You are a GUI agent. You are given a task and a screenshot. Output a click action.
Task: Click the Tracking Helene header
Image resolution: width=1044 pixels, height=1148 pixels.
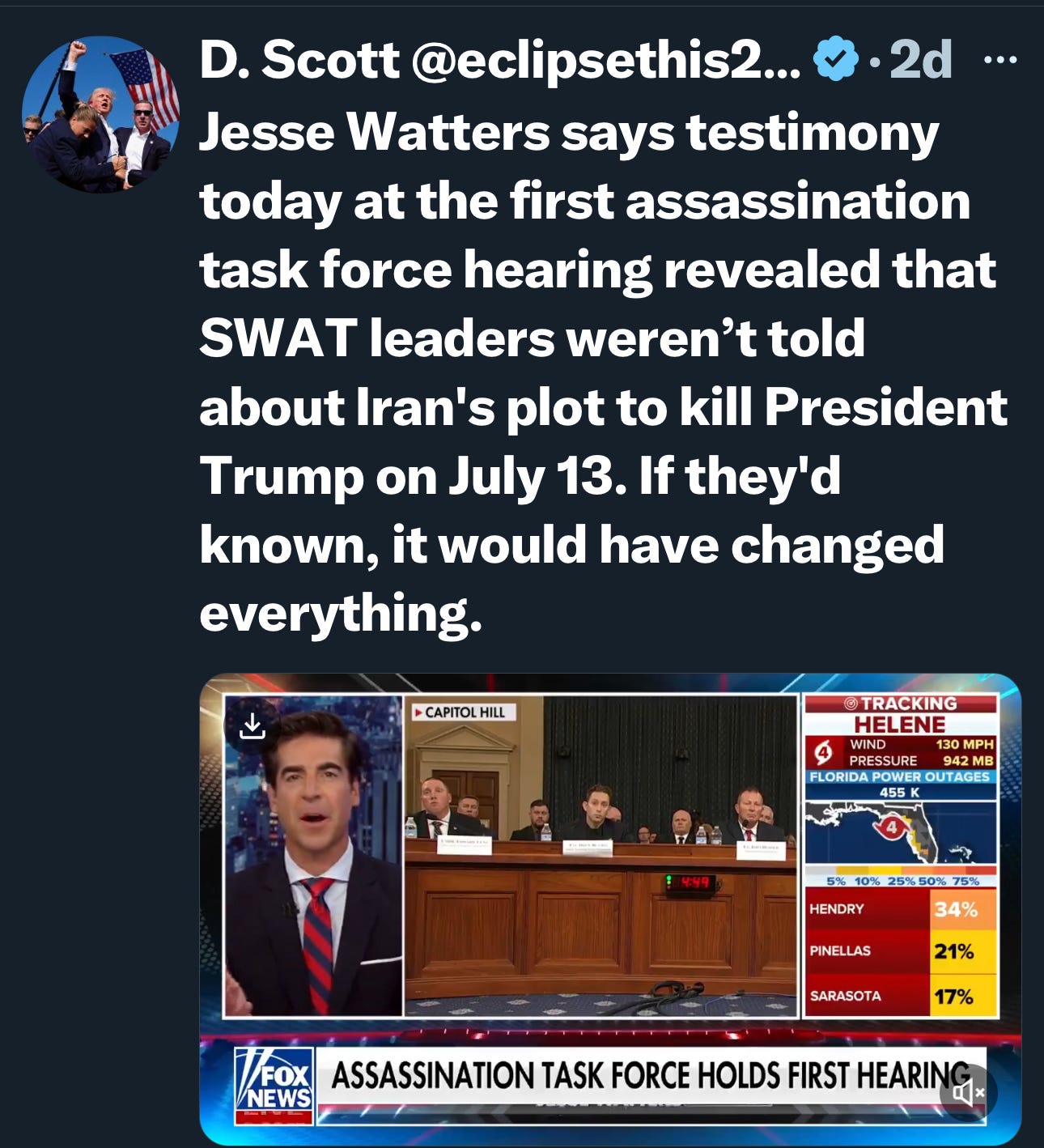(x=900, y=714)
